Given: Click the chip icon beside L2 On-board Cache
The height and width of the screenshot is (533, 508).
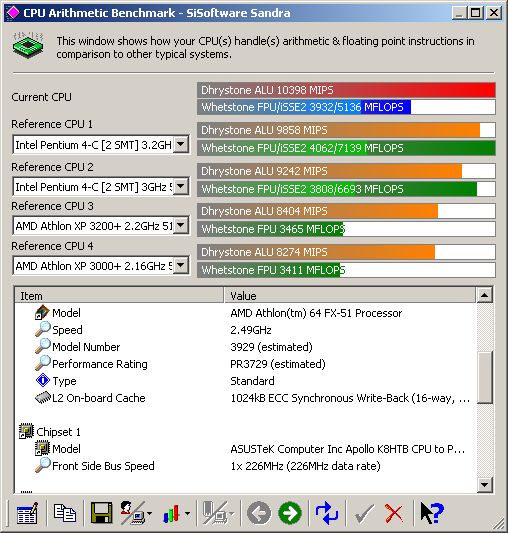Looking at the screenshot, I should pos(43,397).
